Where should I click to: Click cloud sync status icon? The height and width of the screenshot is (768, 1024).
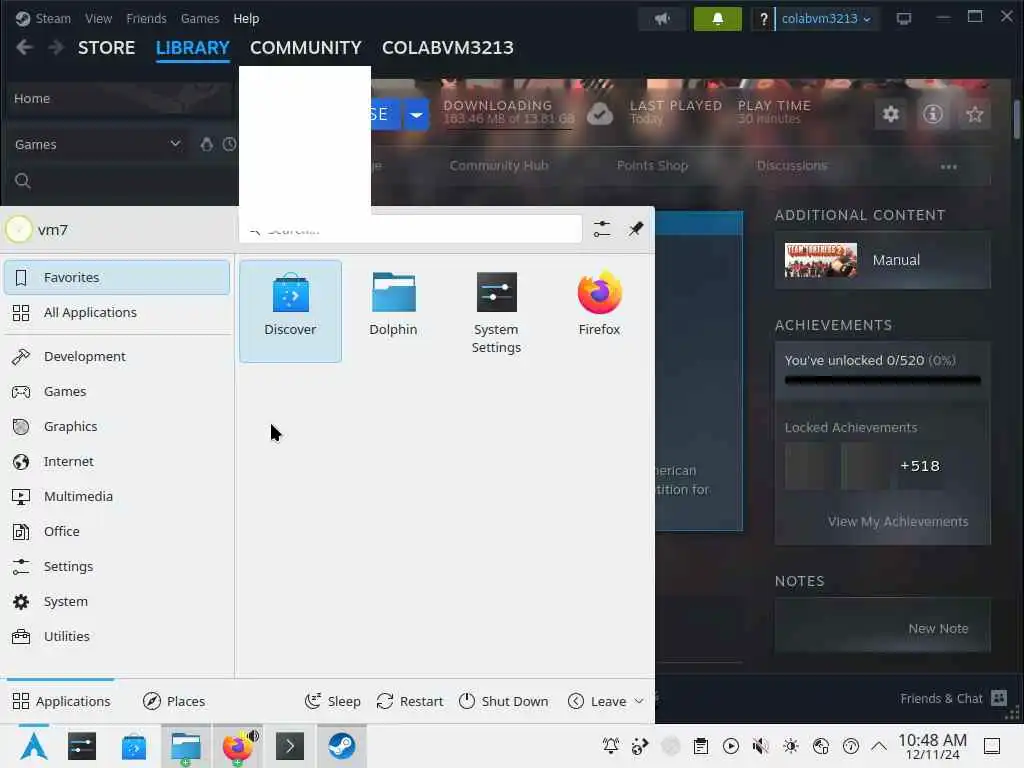pos(600,115)
